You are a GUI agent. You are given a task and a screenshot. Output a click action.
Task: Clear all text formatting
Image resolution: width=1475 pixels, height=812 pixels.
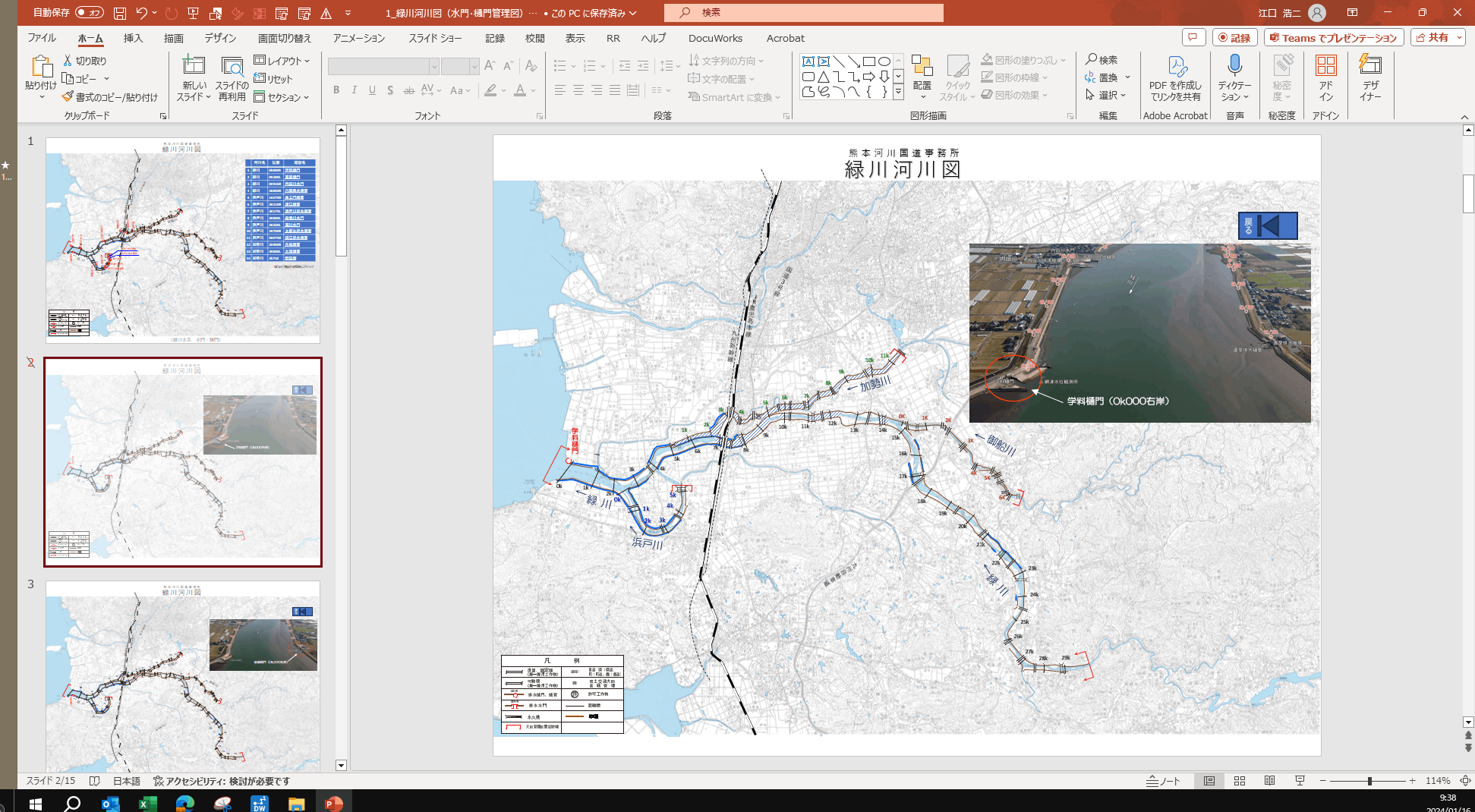coord(531,66)
